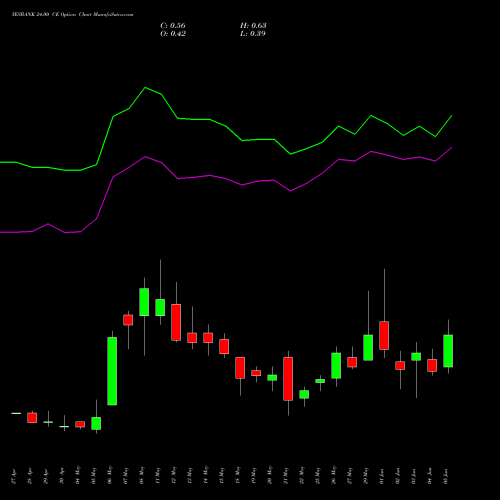500x500 pixels.
Task: Click the 21 May date label
Action: (286, 475)
